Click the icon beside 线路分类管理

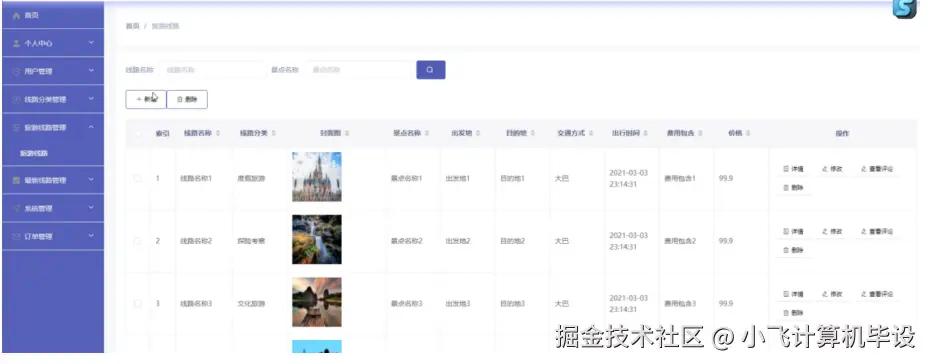coord(17,100)
